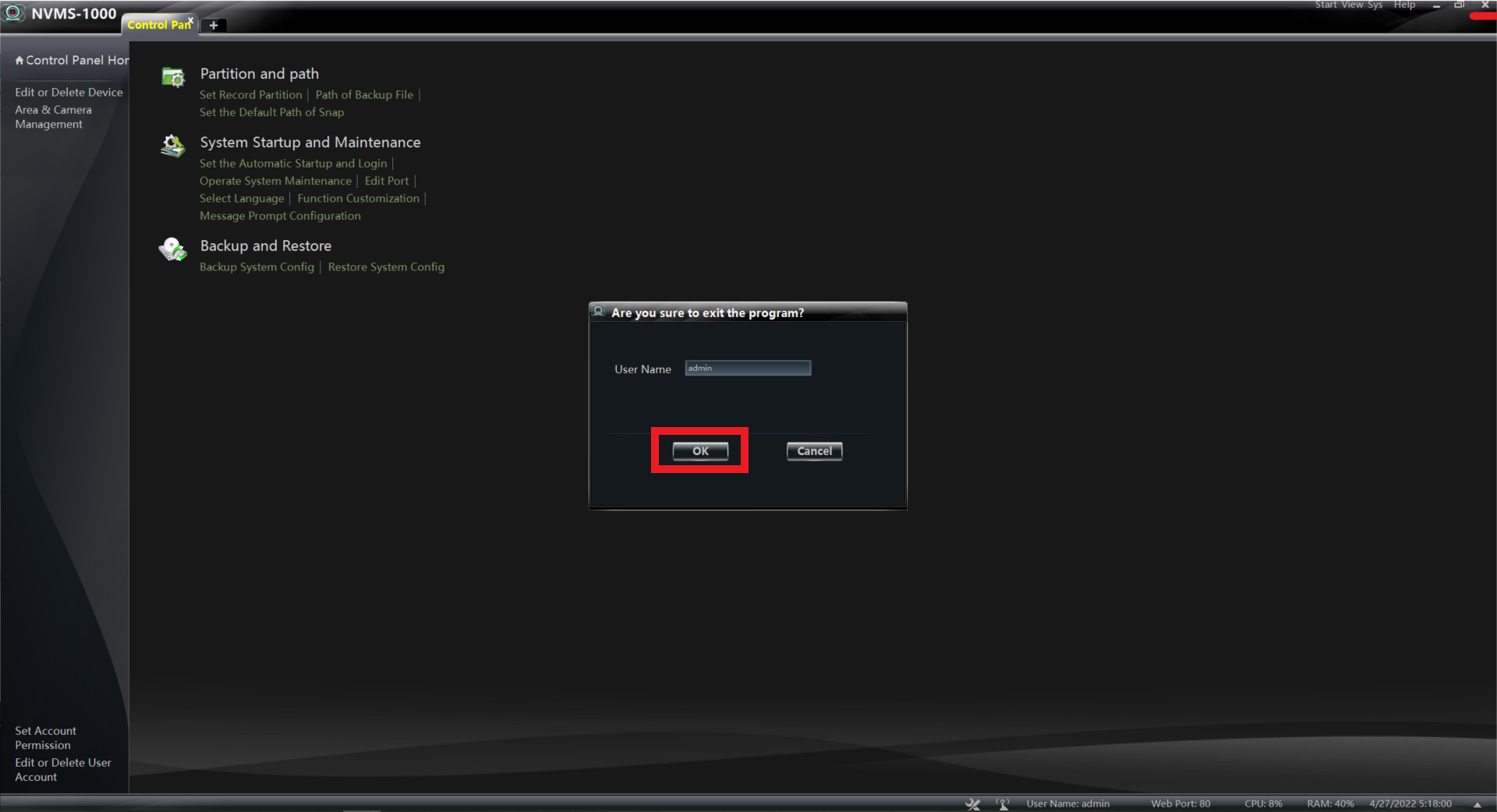
Task: Close the Control Panel tab
Action: (x=190, y=20)
